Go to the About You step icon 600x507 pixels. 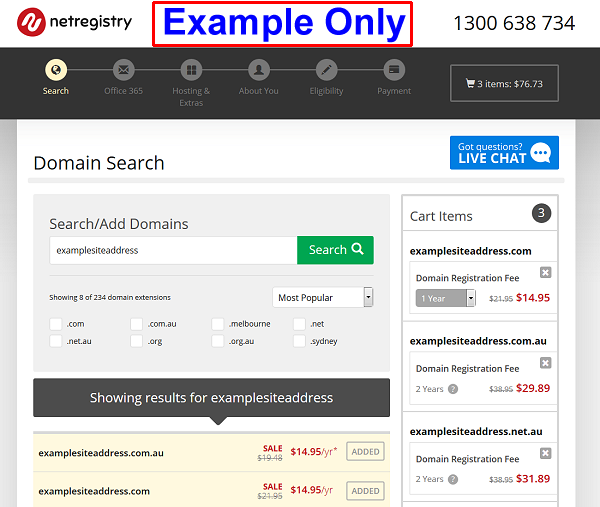pos(259,70)
